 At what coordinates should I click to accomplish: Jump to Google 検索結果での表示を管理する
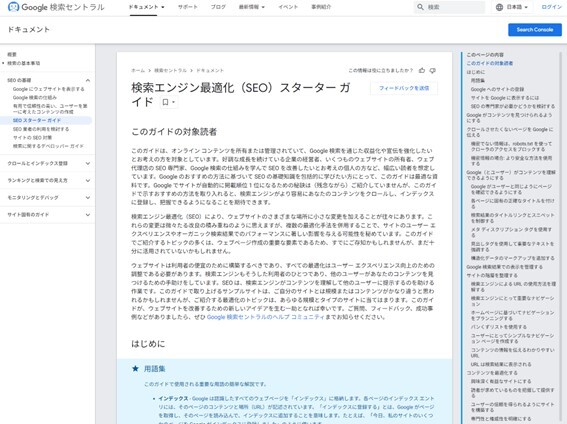tap(504, 267)
